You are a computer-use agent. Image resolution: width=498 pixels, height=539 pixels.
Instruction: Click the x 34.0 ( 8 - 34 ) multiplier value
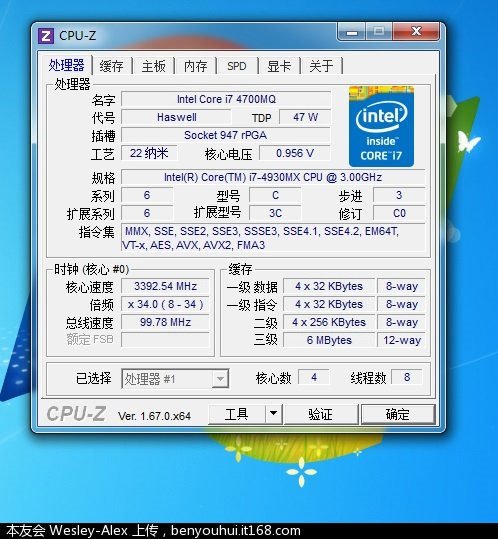click(165, 304)
